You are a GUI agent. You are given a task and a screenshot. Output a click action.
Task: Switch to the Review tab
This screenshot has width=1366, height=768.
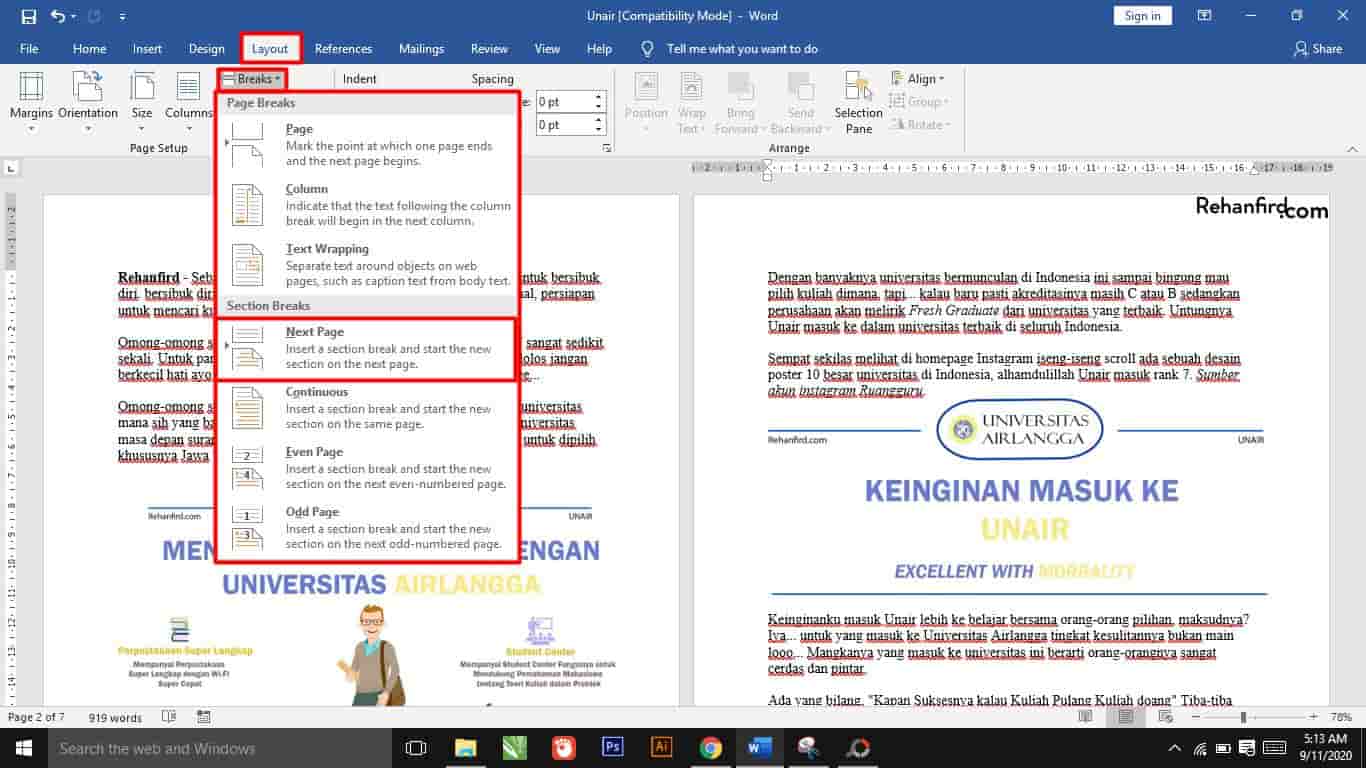[489, 48]
